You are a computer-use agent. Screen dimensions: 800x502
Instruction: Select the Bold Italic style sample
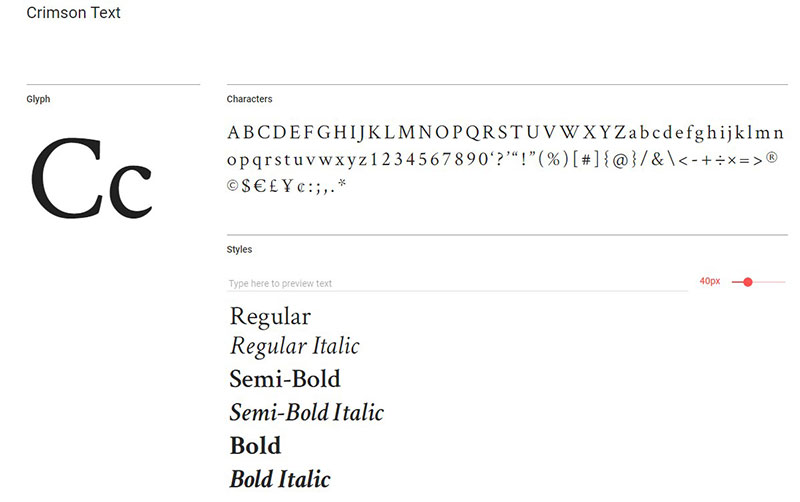280,479
